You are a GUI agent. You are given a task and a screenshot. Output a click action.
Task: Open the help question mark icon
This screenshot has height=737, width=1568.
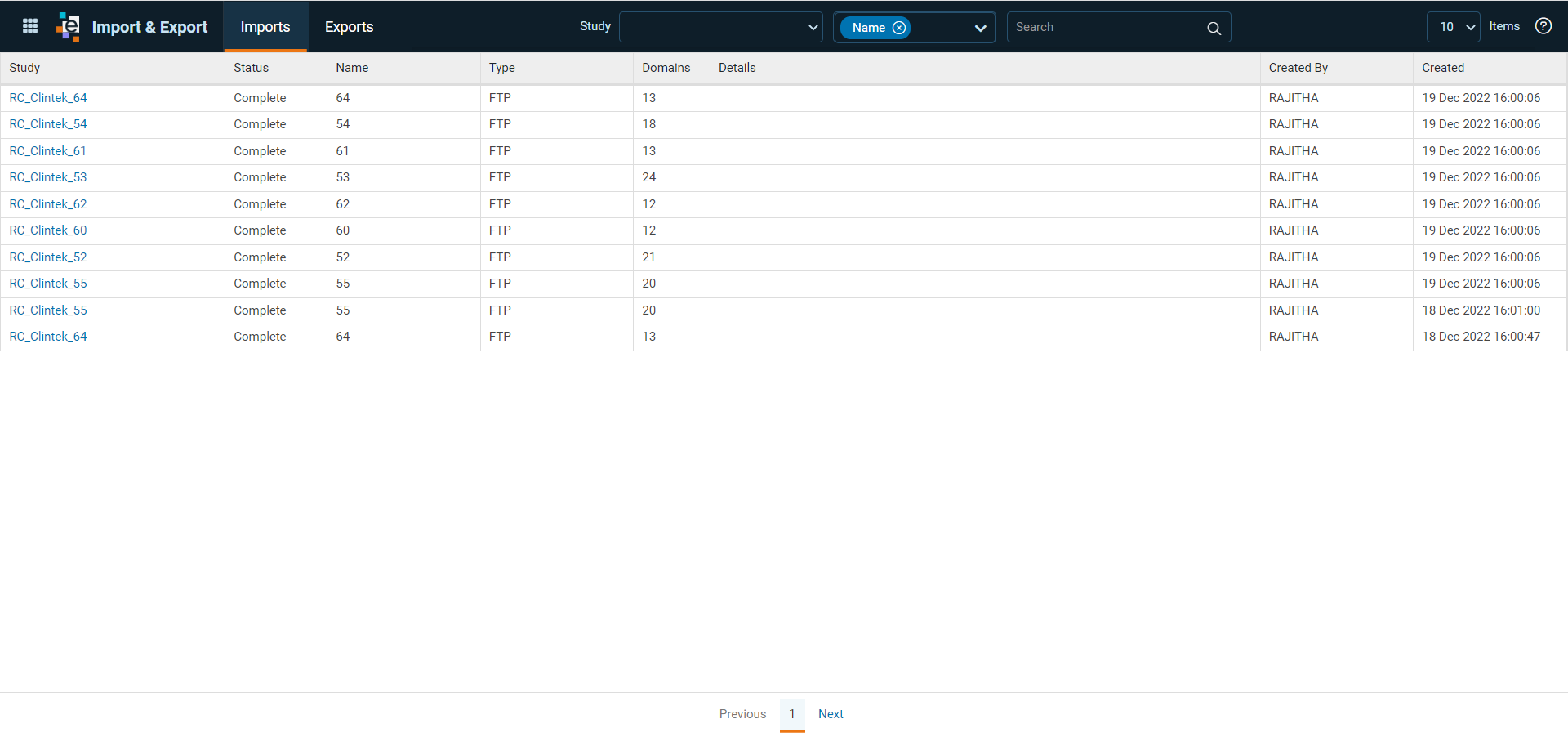[x=1543, y=26]
